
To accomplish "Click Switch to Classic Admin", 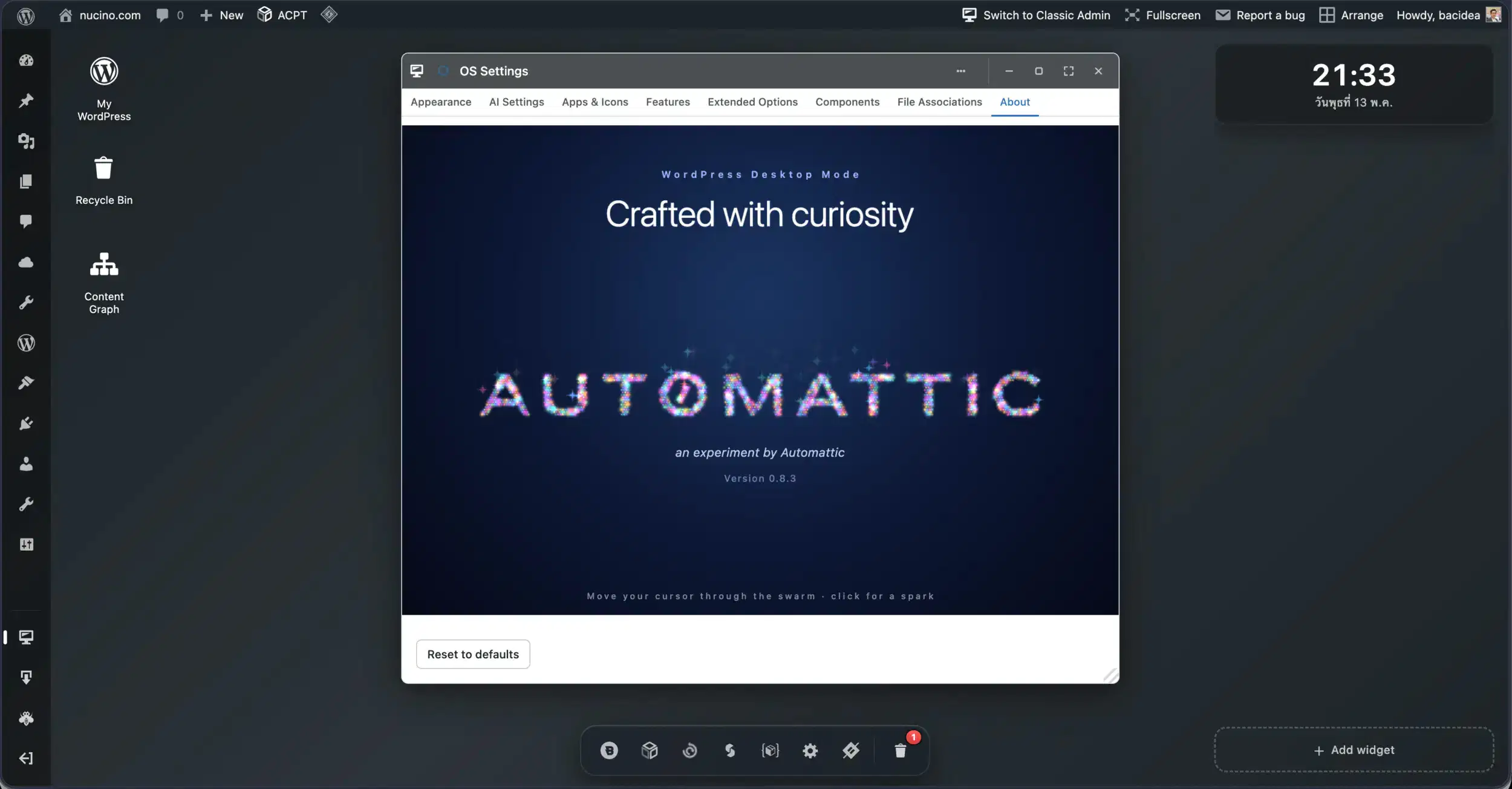I will click(1036, 15).
